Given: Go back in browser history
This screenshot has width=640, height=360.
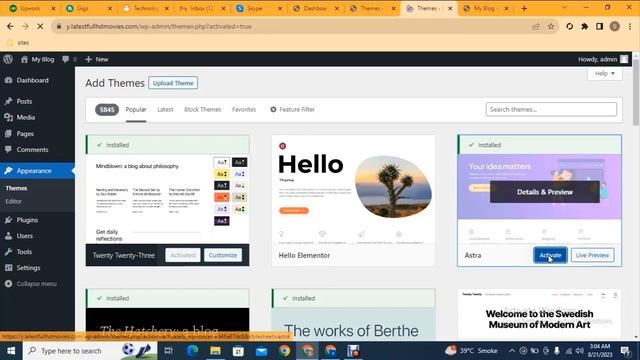Looking at the screenshot, I should 10,27.
